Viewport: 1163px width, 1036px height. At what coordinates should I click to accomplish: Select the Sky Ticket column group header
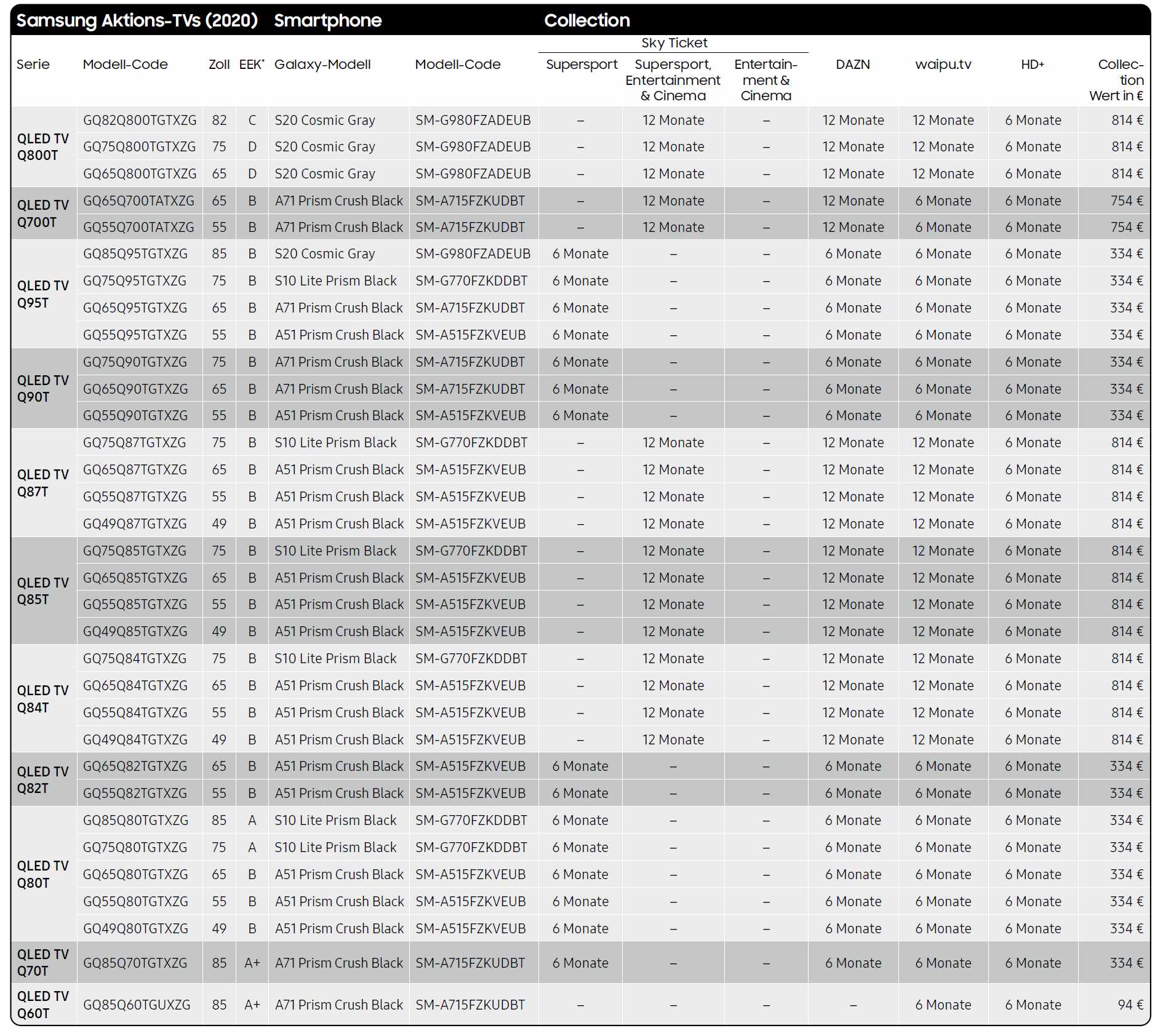pyautogui.click(x=674, y=43)
